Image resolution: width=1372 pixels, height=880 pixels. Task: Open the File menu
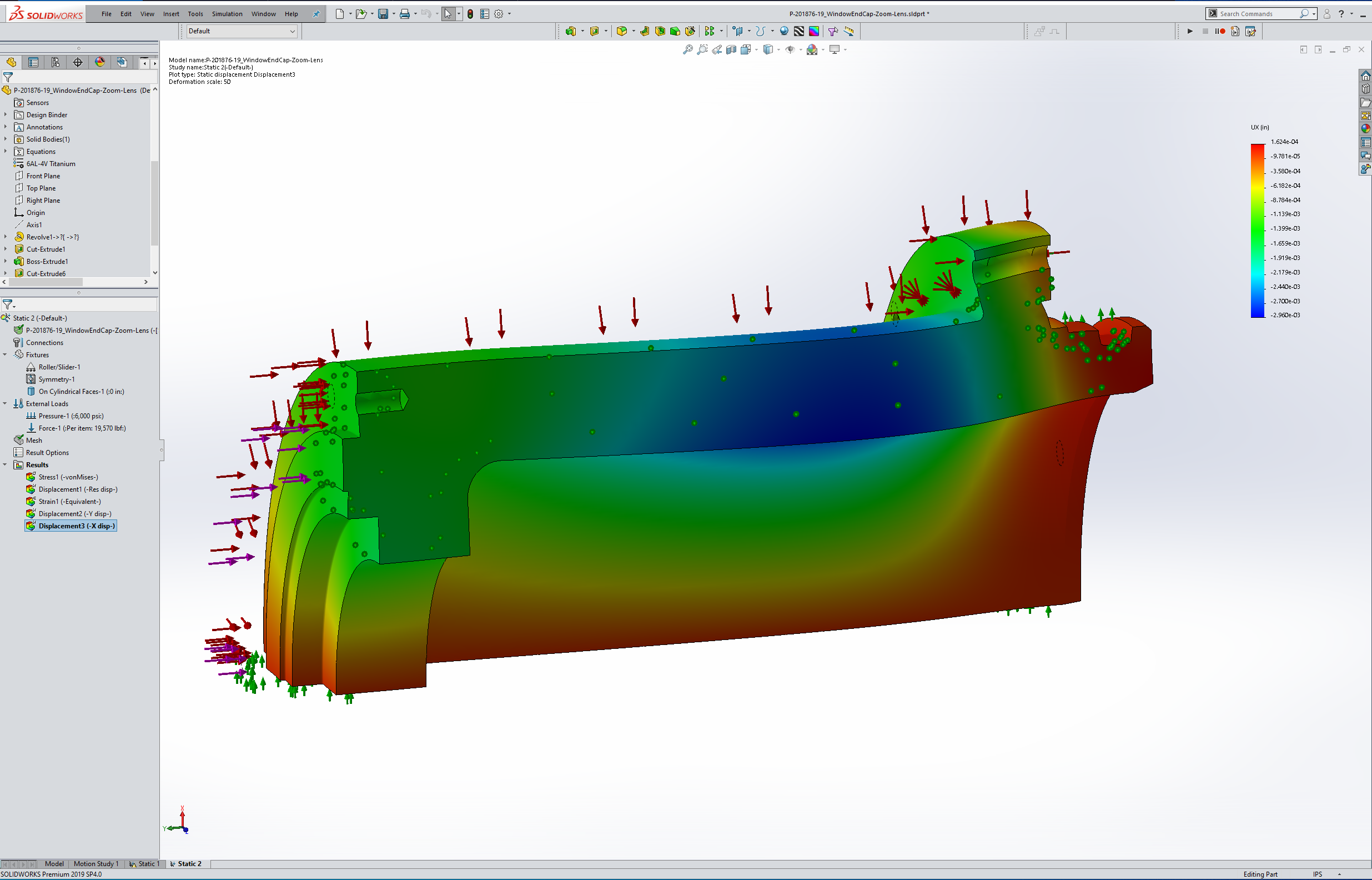point(107,14)
